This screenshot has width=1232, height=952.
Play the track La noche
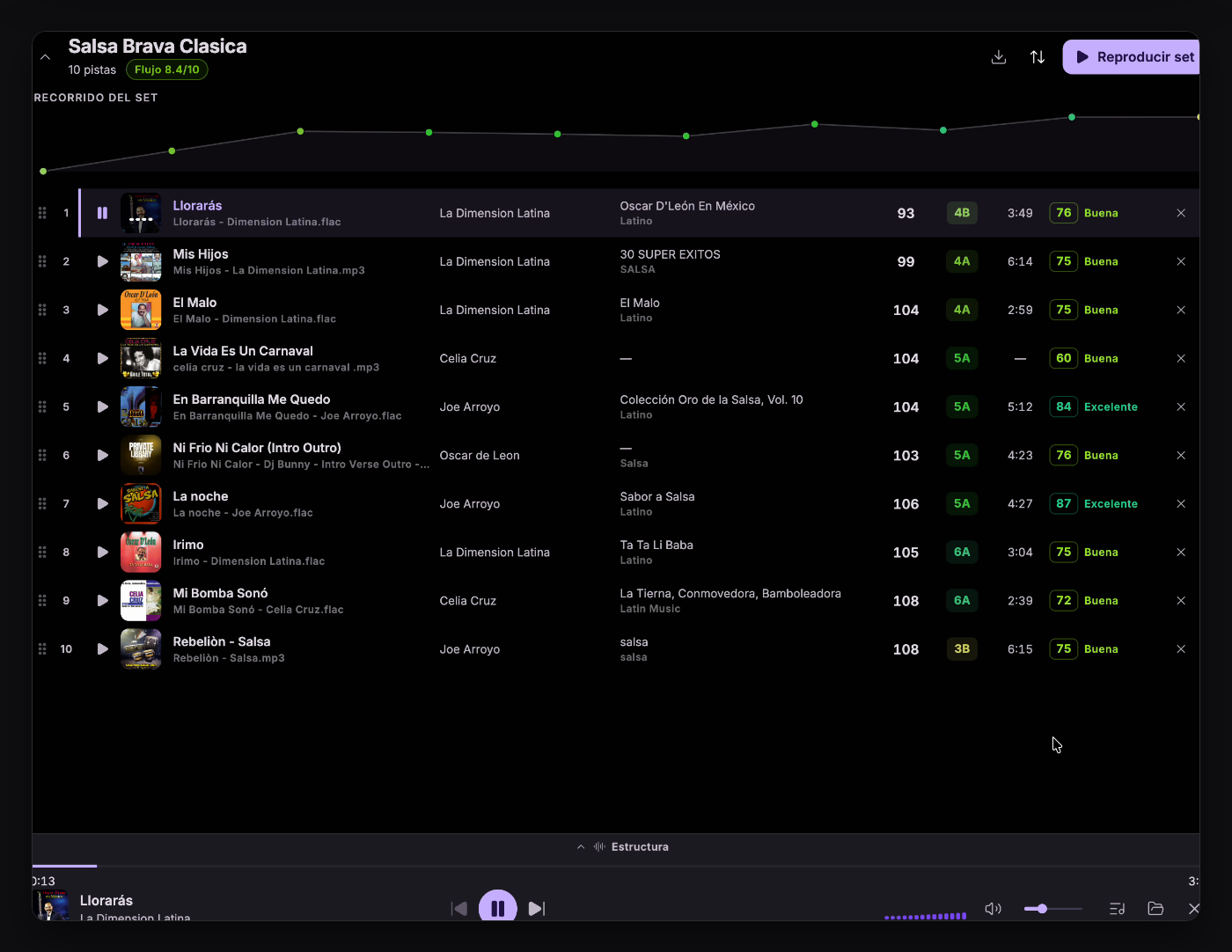click(x=102, y=503)
